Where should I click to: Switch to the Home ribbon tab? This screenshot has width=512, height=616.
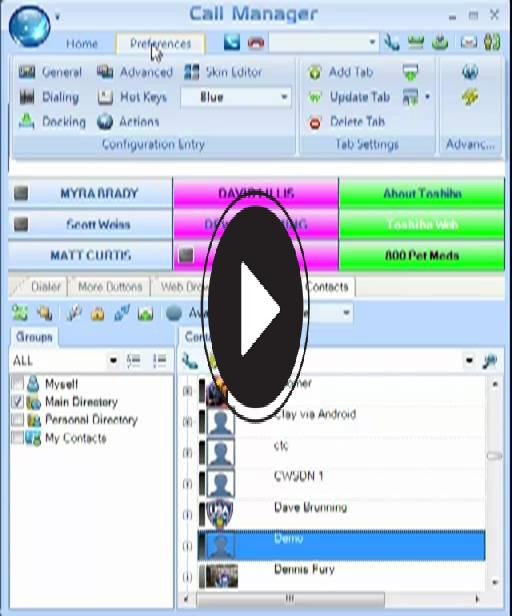pos(82,43)
